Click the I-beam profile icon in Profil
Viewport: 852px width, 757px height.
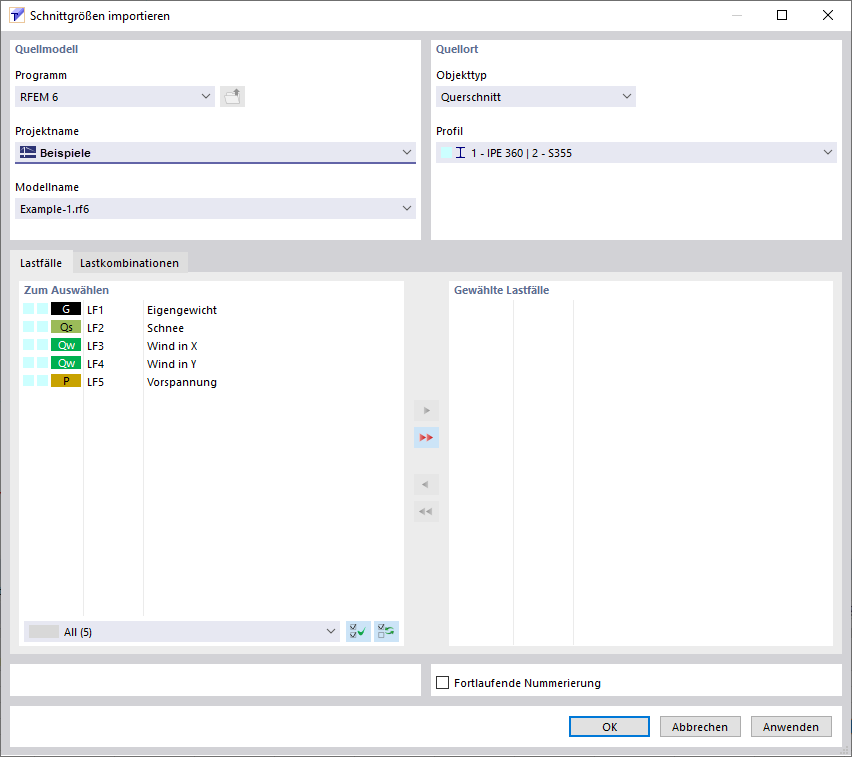(460, 153)
